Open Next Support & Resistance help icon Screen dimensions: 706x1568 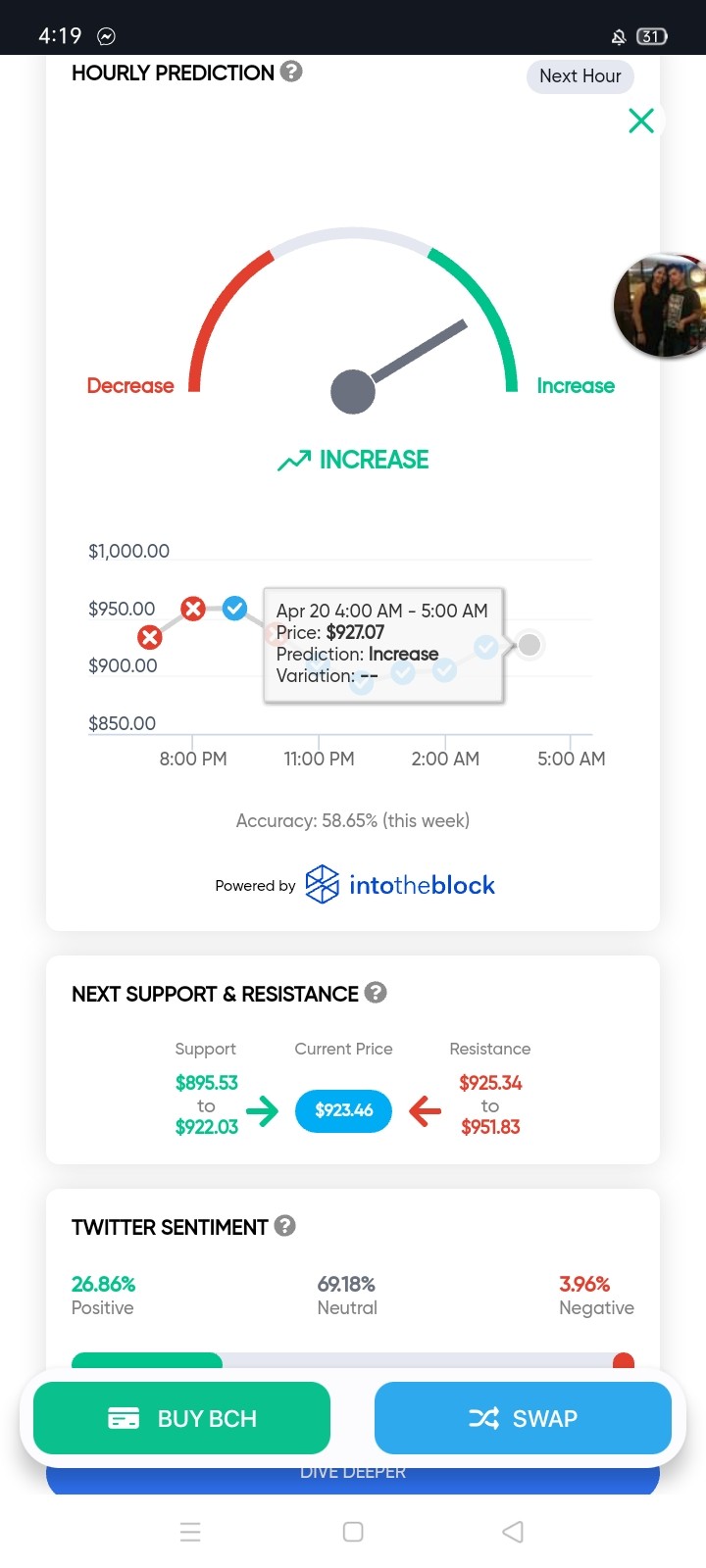pos(376,993)
